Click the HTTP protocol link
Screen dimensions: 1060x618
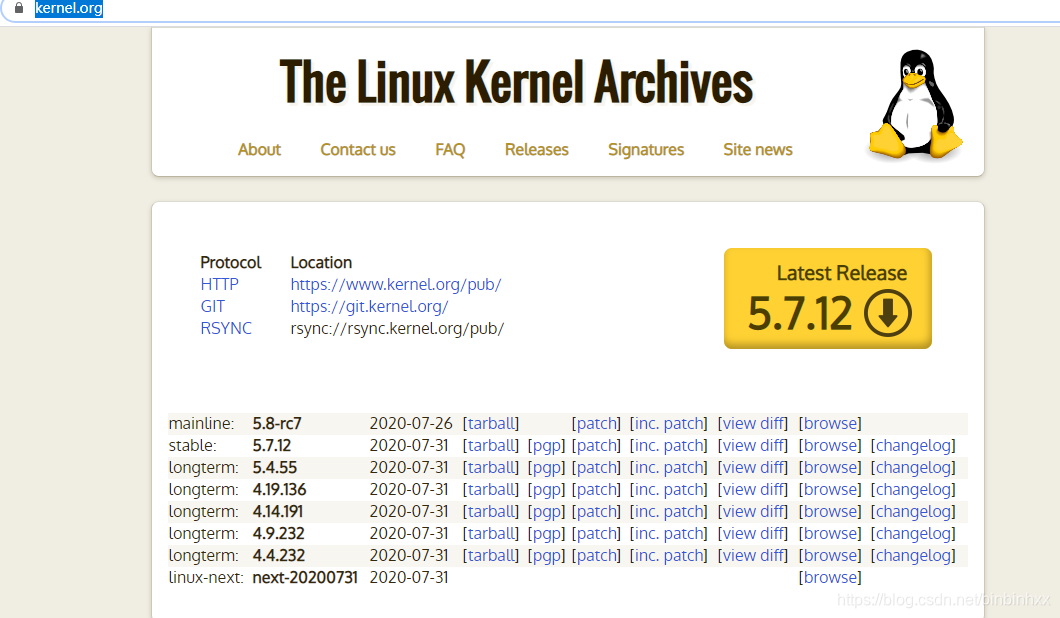pyautogui.click(x=219, y=284)
